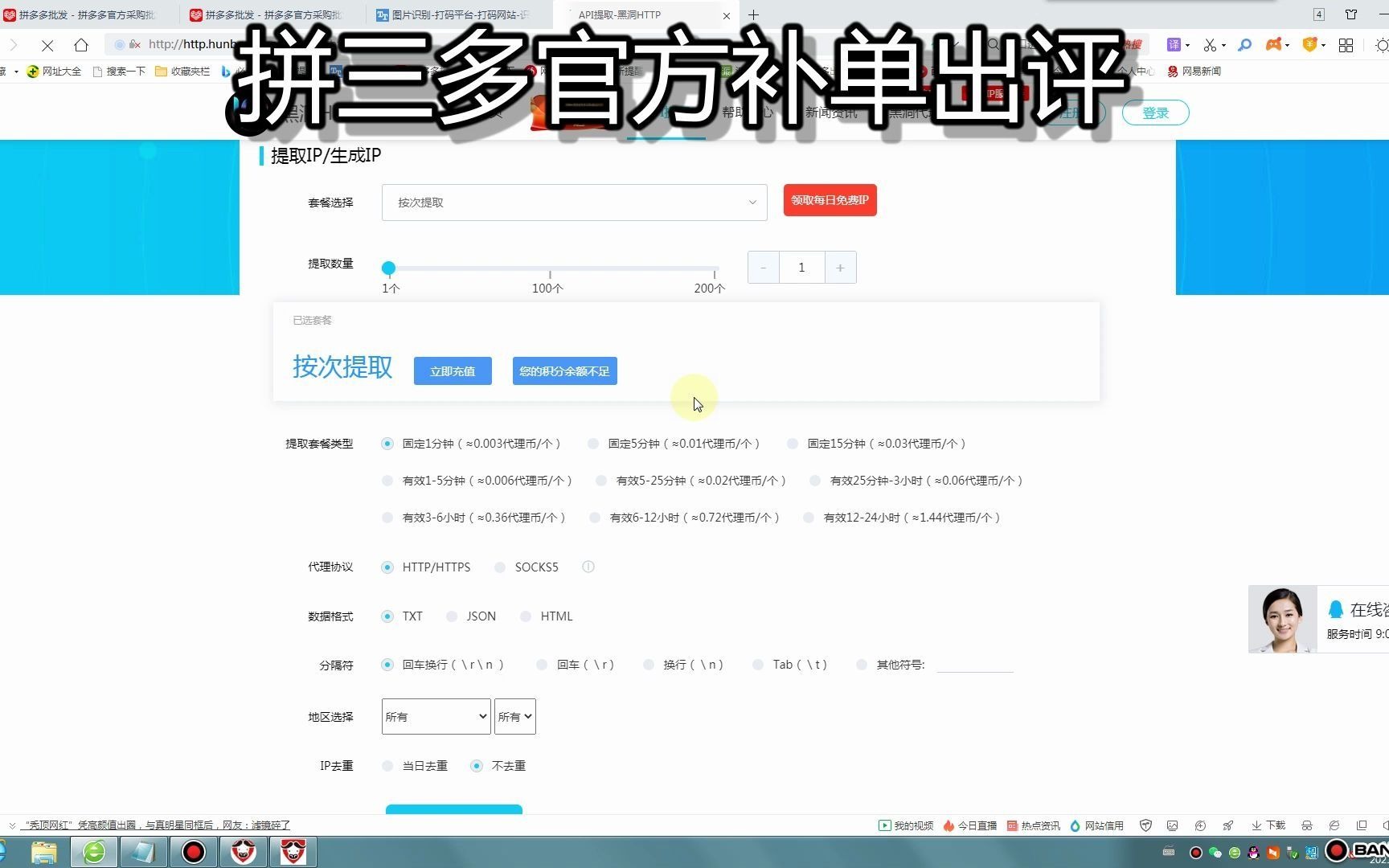
Task: Click the 其他符号 separator input field
Action: (x=975, y=665)
